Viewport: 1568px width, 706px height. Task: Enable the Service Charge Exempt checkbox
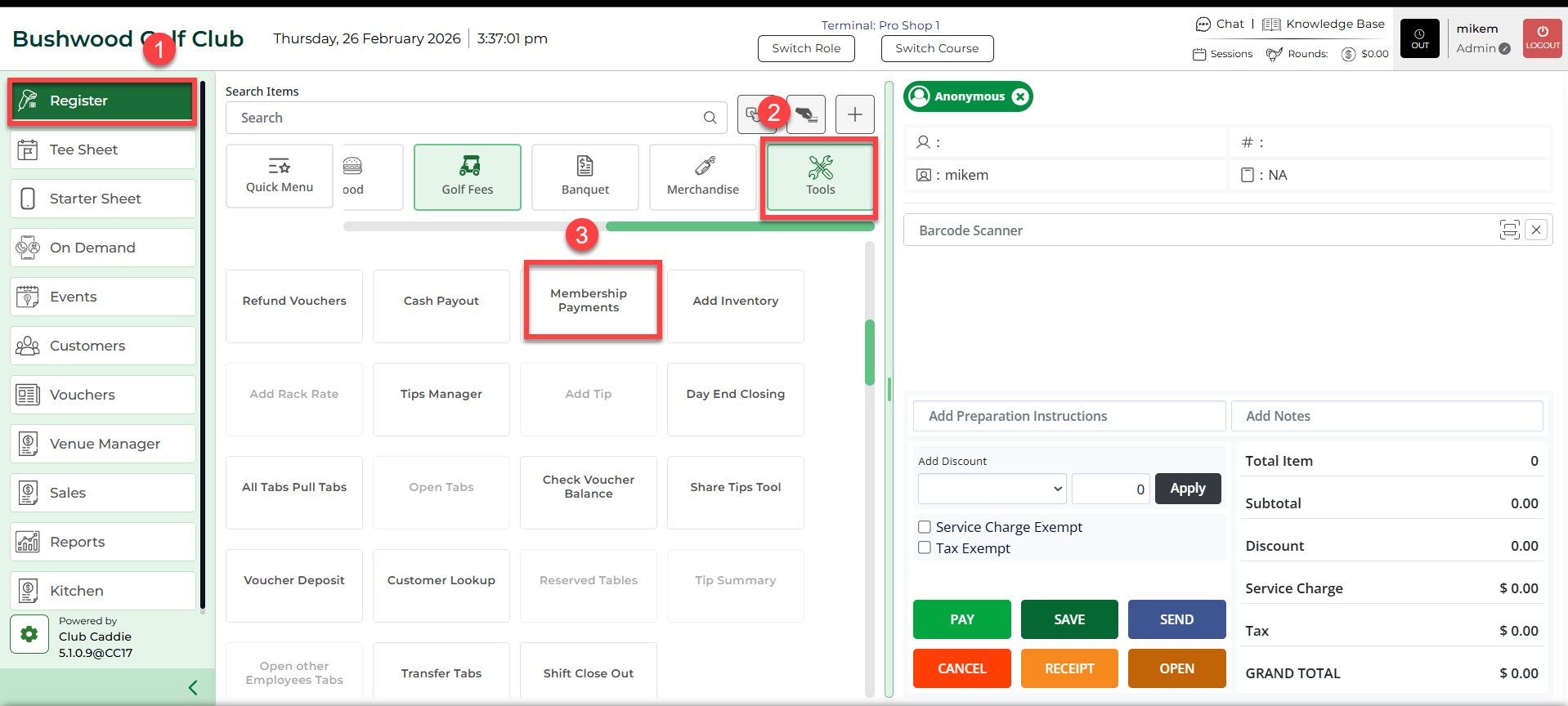tap(925, 527)
